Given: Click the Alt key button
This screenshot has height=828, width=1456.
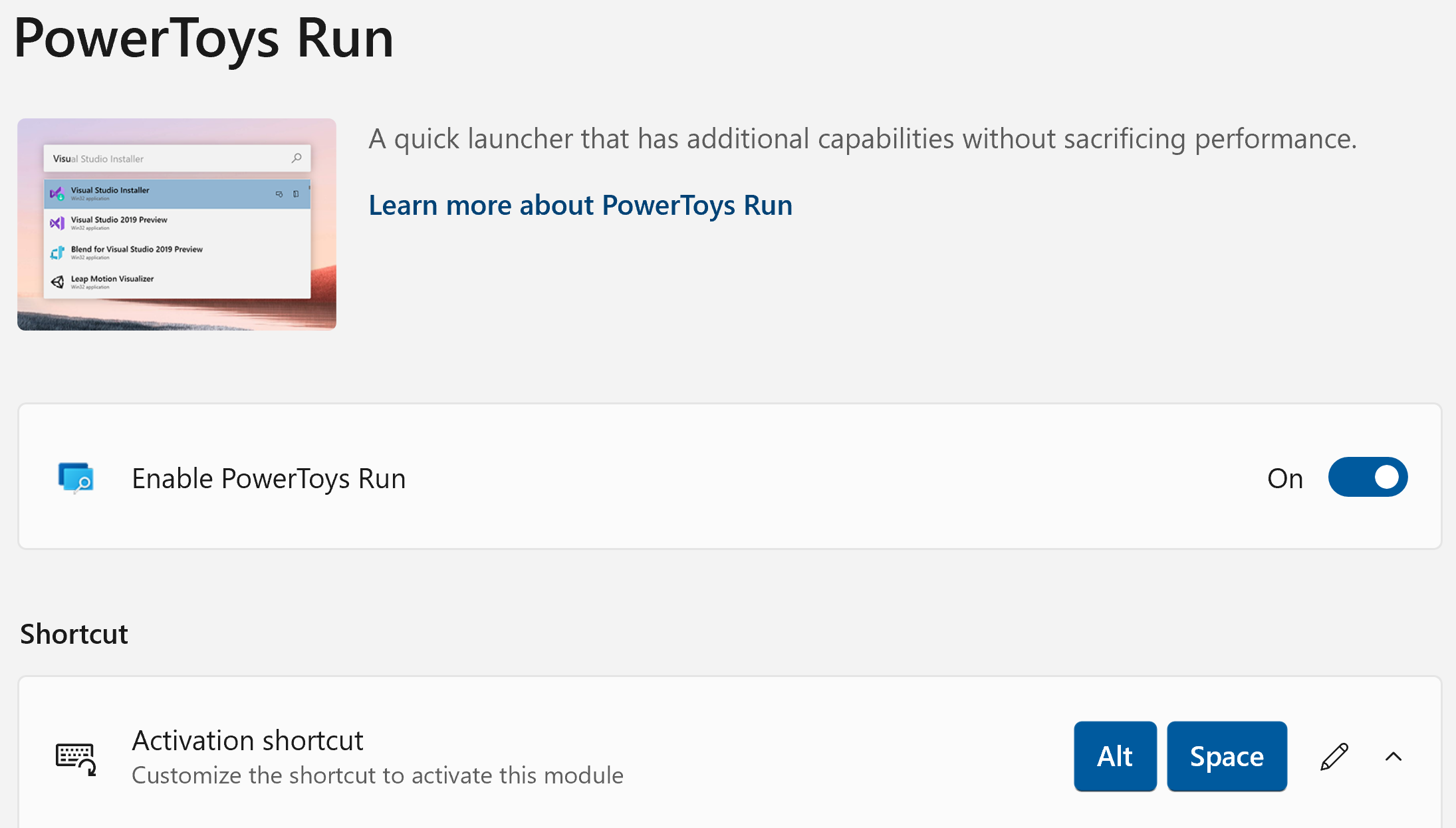Looking at the screenshot, I should [x=1115, y=756].
